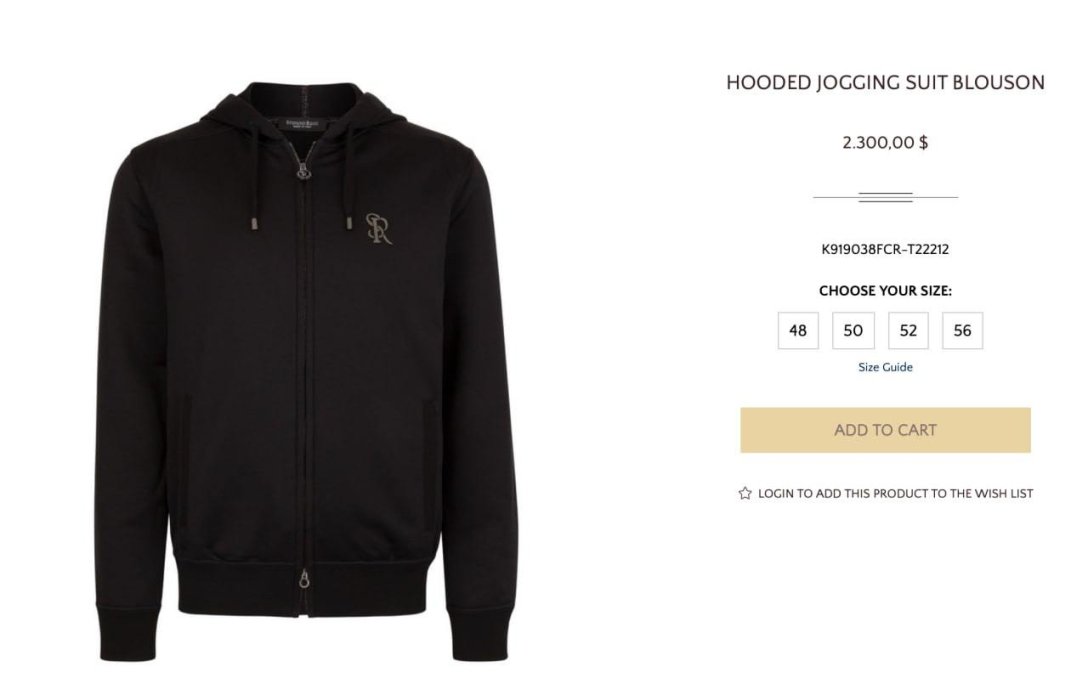
Task: Click Login to add product to wish list
Action: (895, 493)
